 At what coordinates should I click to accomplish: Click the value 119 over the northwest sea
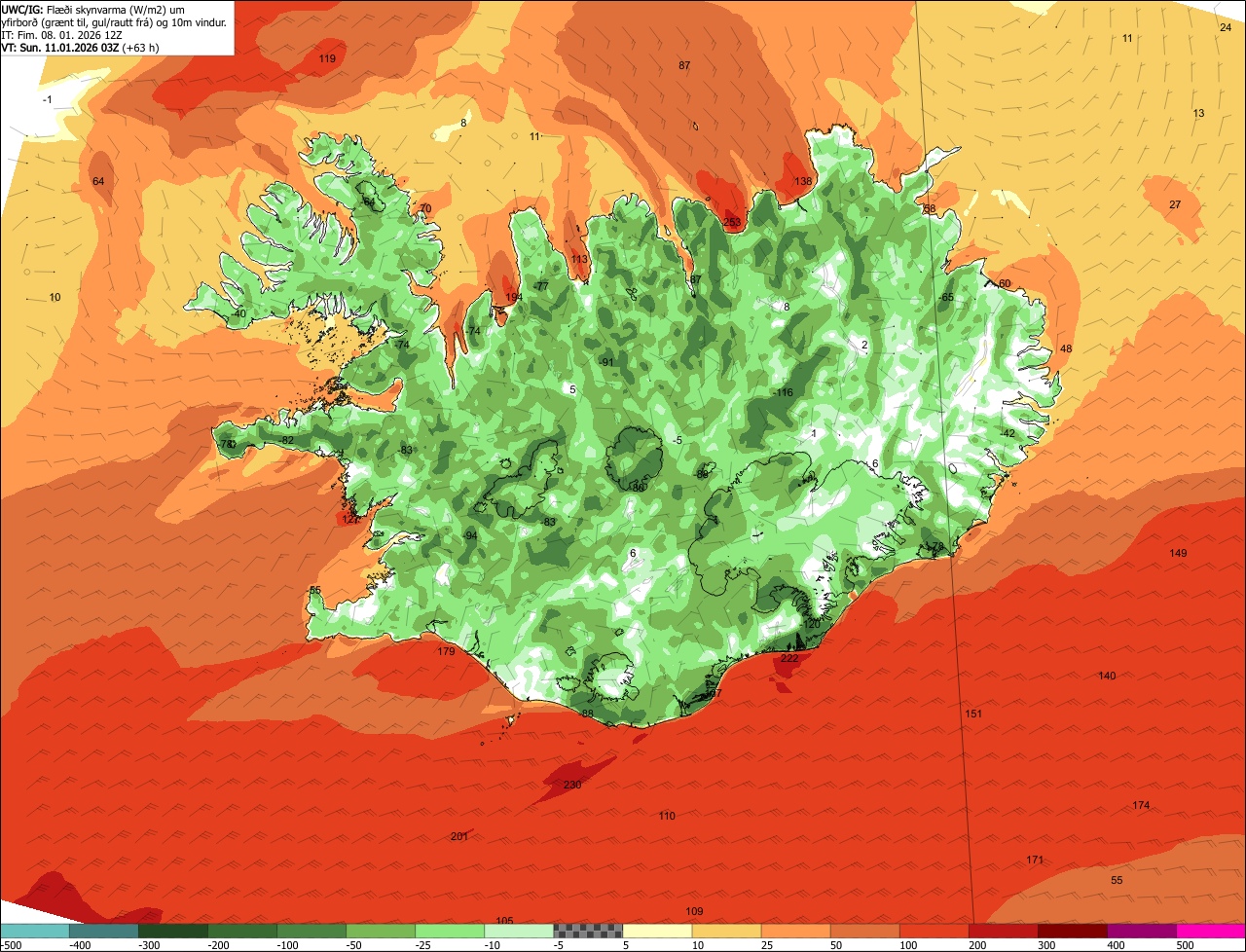(327, 58)
